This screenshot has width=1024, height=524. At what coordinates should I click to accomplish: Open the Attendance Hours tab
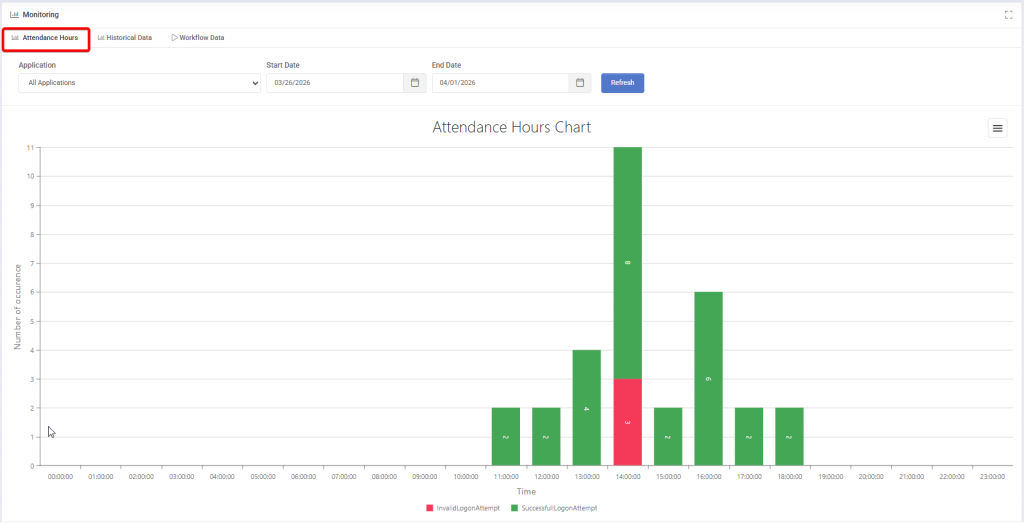[x=45, y=38]
